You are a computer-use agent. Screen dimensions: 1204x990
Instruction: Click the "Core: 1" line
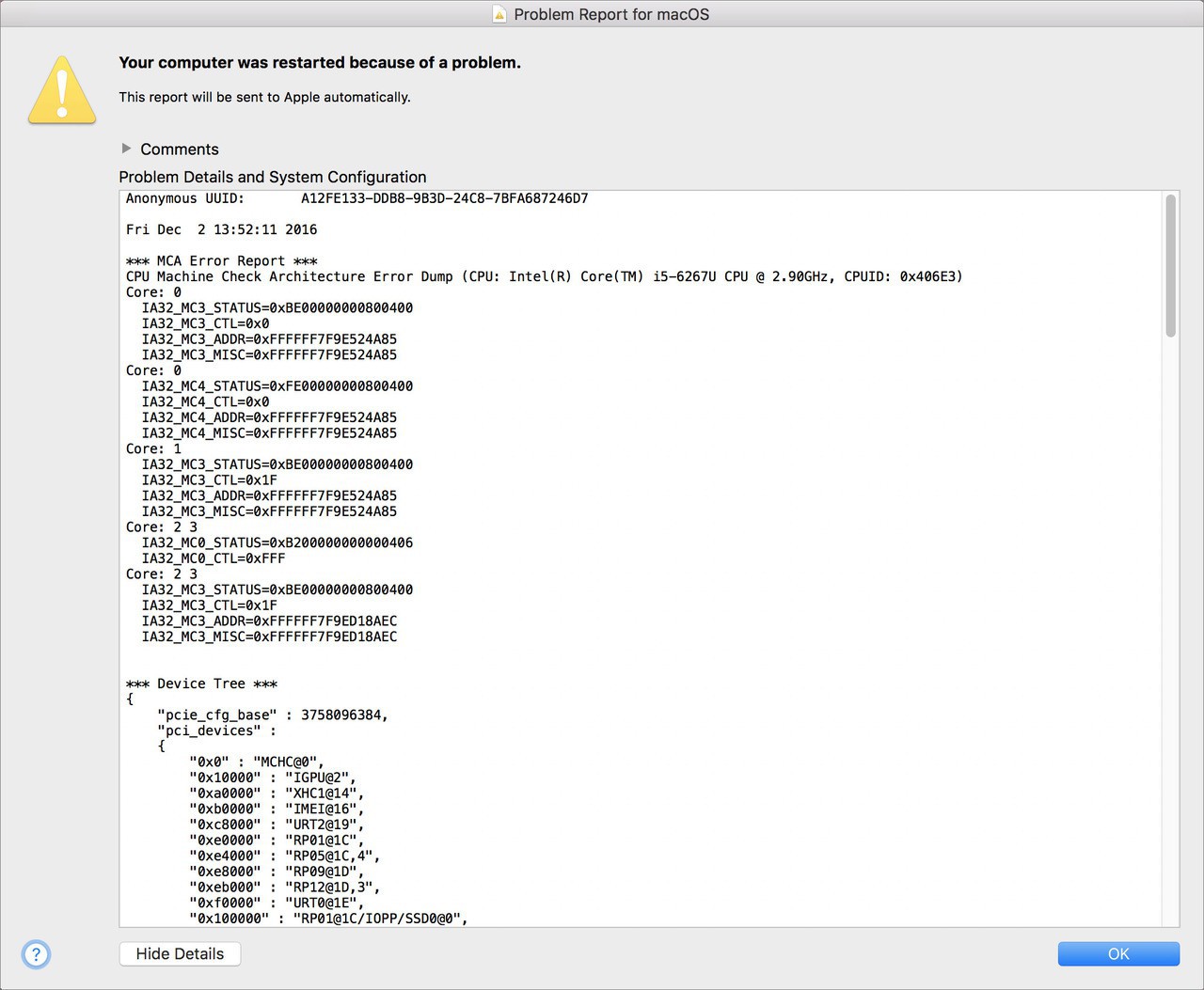[x=154, y=449]
